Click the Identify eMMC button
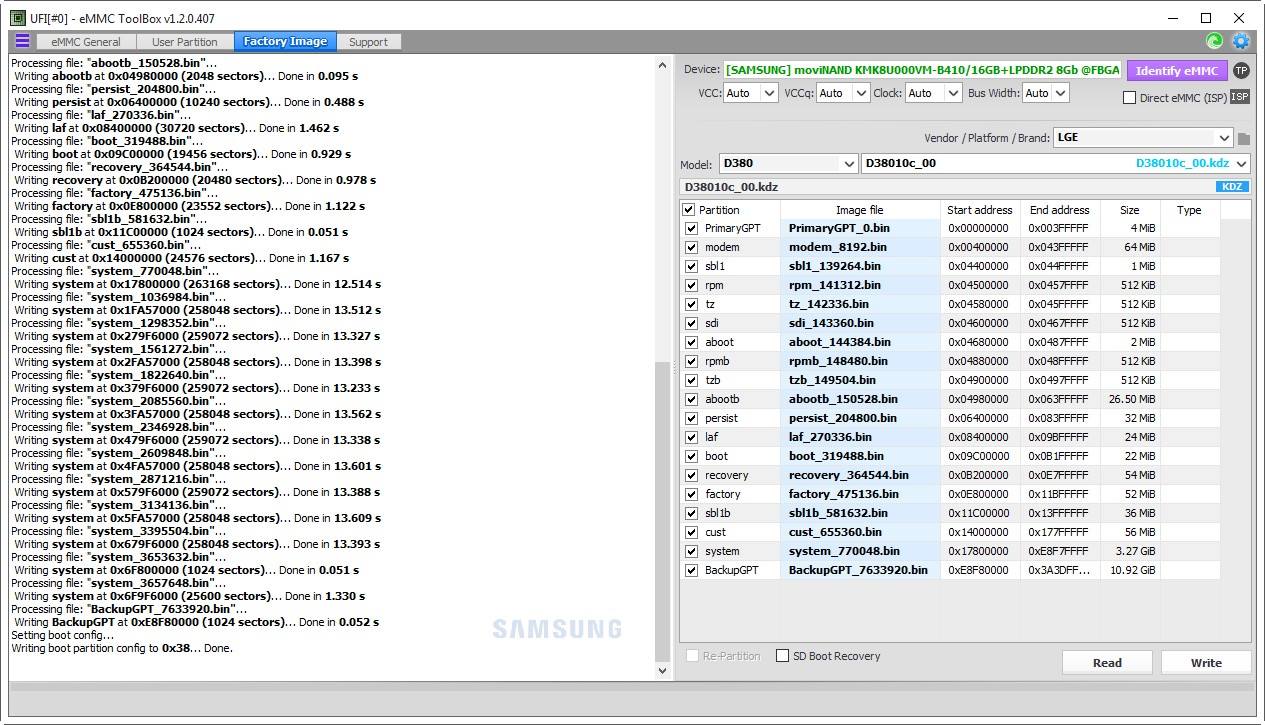 tap(1177, 70)
